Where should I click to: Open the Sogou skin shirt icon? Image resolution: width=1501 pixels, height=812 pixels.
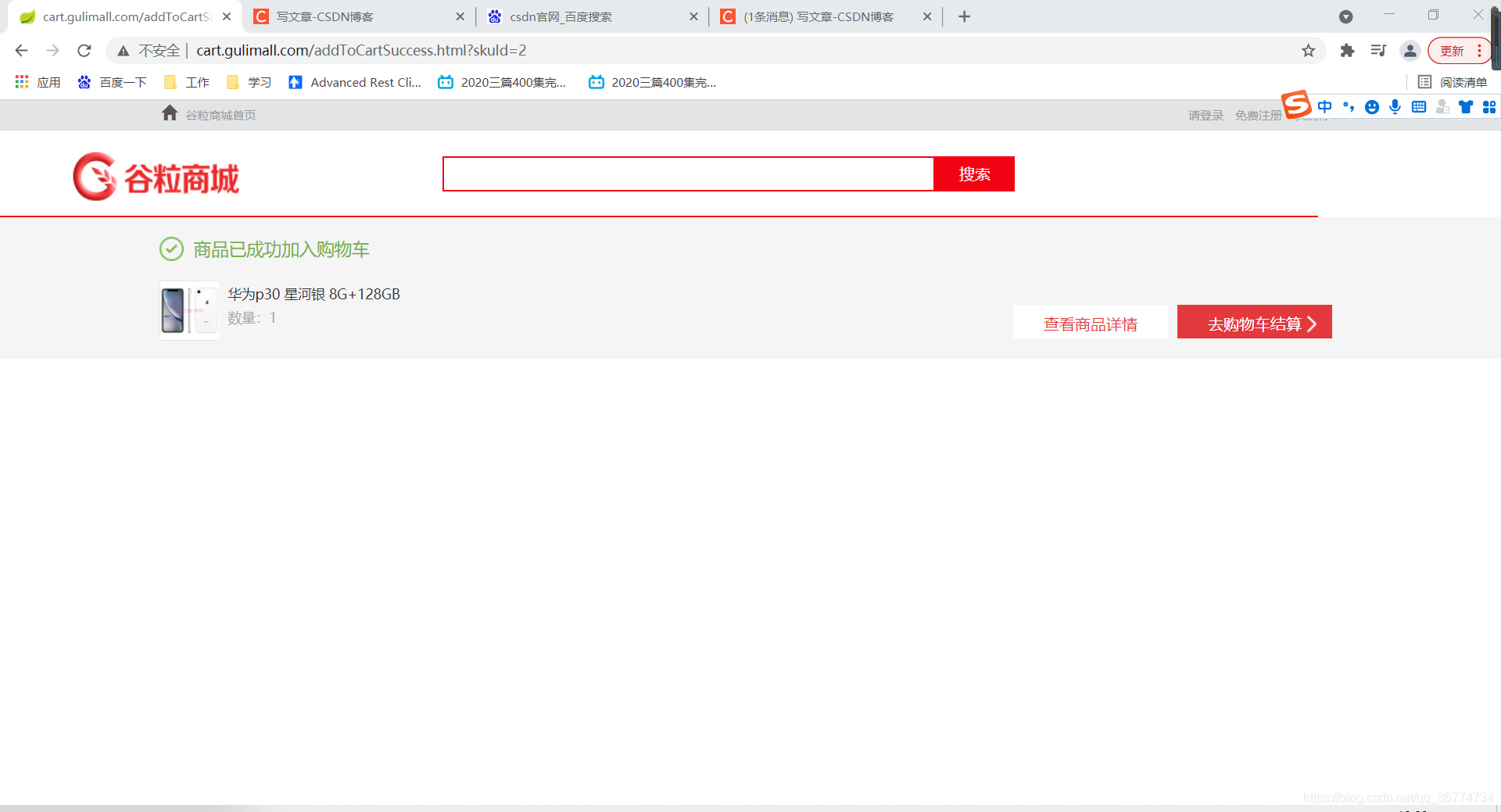coord(1466,107)
